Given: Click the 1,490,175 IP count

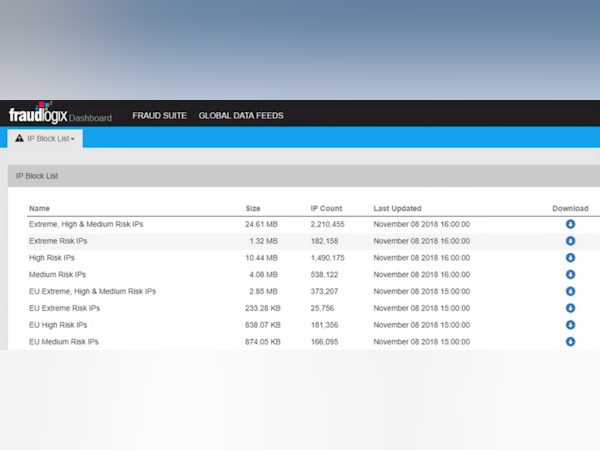Looking at the screenshot, I should coord(328,258).
